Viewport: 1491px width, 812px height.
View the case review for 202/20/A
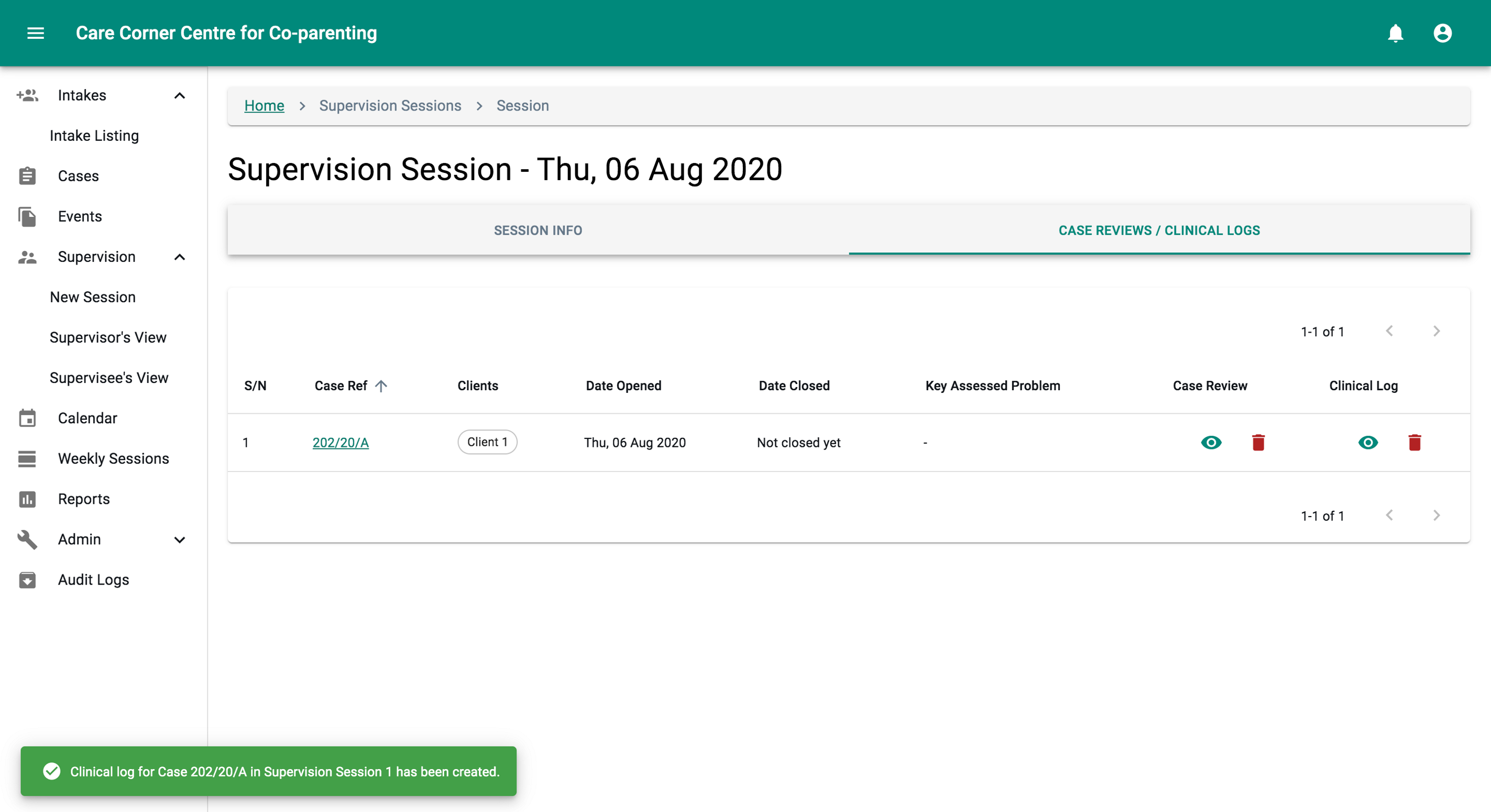[x=1211, y=442]
